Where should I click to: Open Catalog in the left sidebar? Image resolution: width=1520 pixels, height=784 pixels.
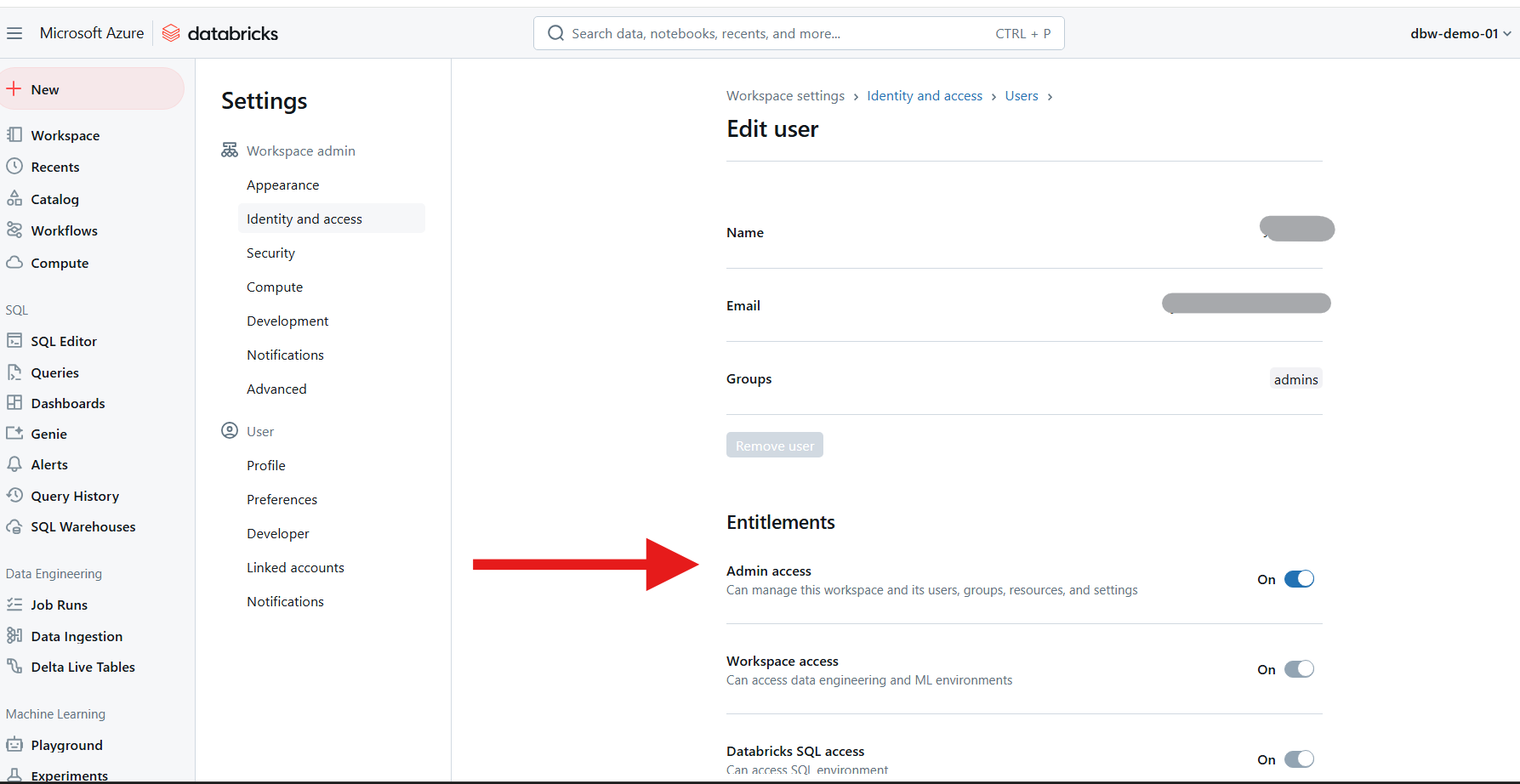54,199
